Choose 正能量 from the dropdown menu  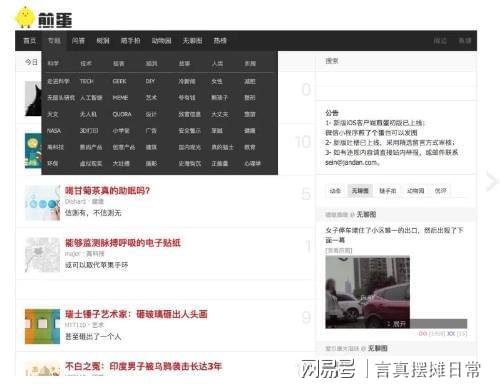coord(220,164)
